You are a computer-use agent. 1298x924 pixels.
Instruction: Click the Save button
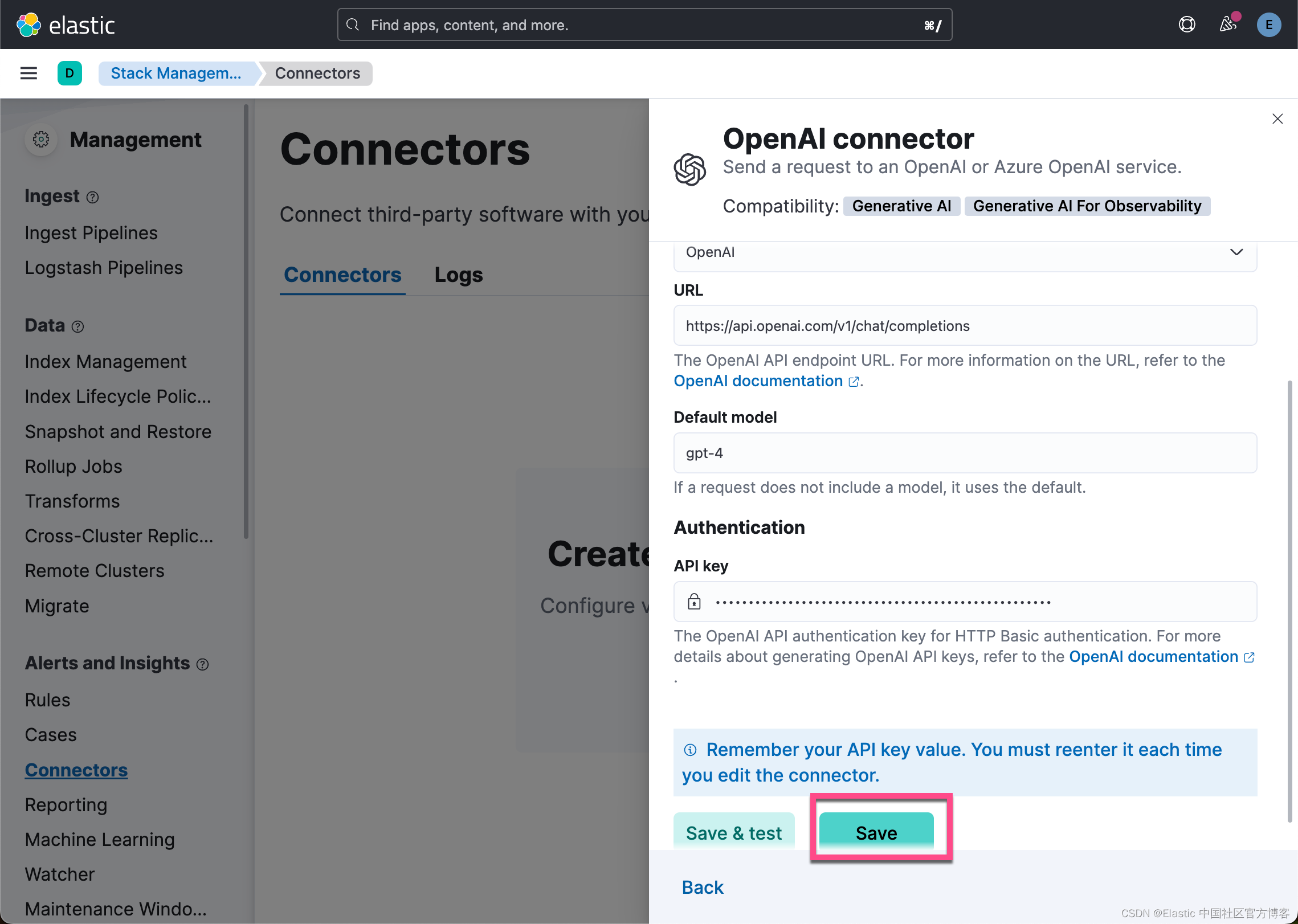click(x=876, y=832)
